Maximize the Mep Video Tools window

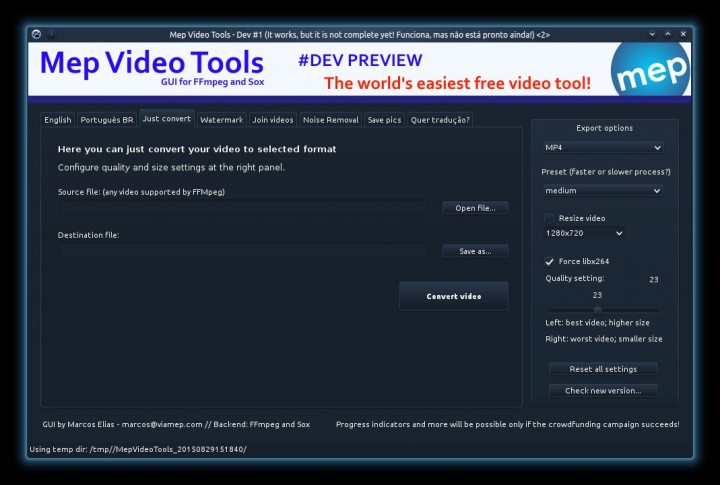668,34
